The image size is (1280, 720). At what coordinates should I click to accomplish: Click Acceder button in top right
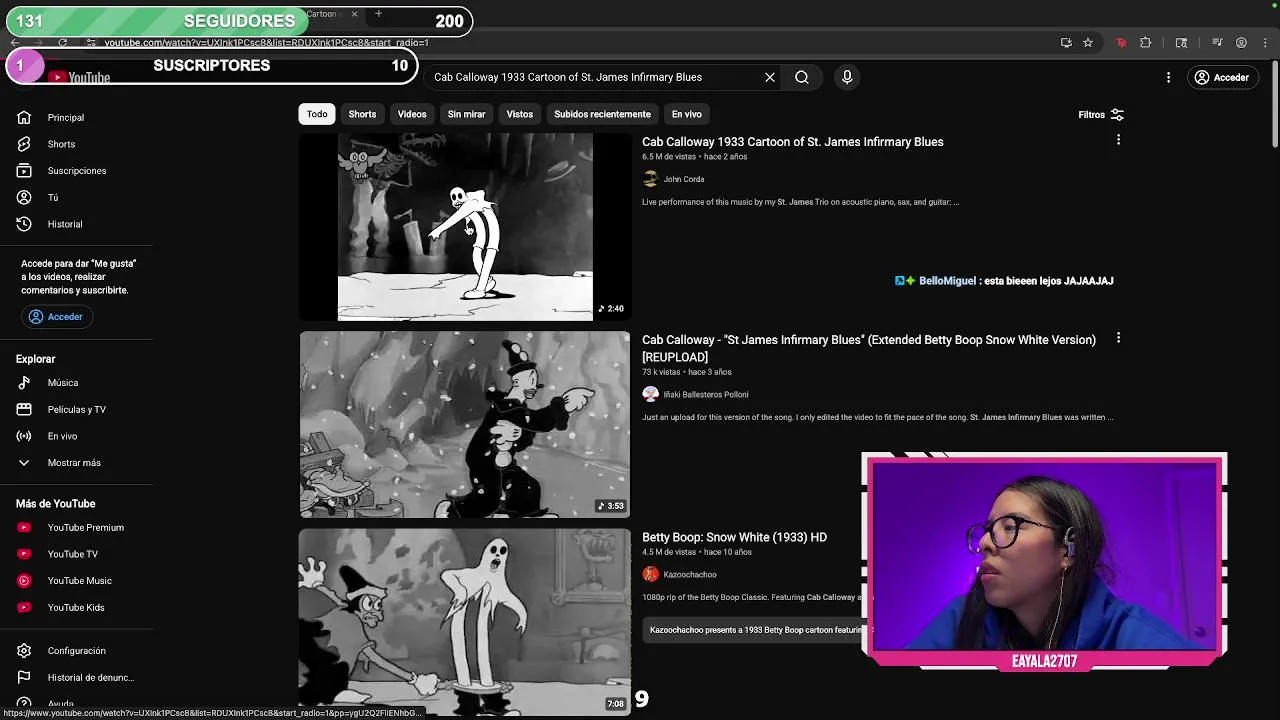(x=1221, y=77)
